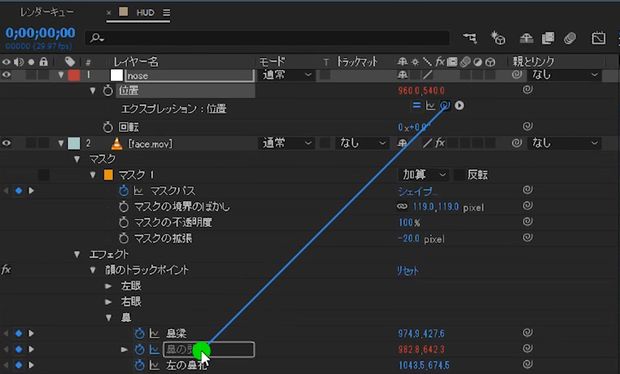
Task: Click the リセット link for face track effect
Action: click(408, 271)
